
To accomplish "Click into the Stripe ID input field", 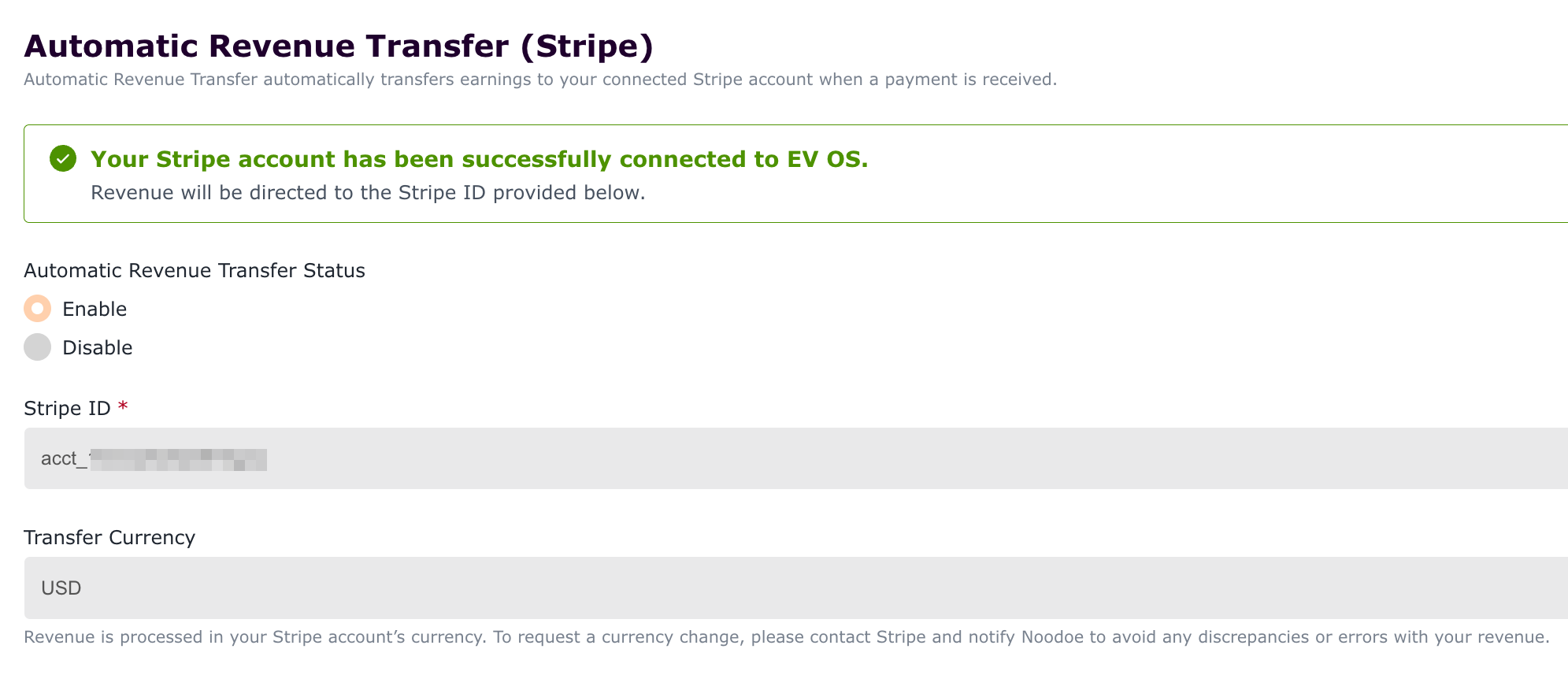I will click(x=788, y=458).
